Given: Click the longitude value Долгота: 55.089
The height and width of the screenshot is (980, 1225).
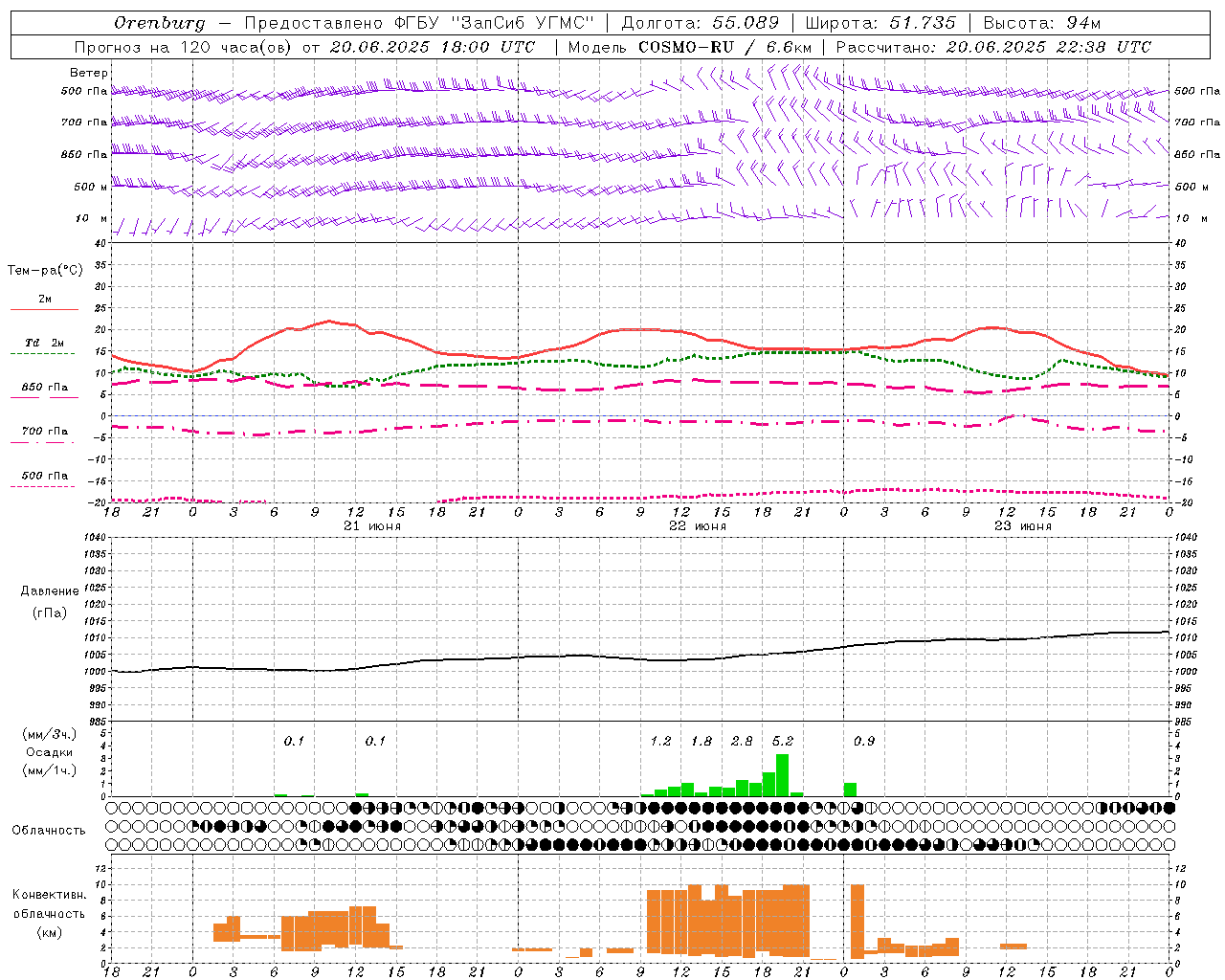Looking at the screenshot, I should tap(701, 23).
